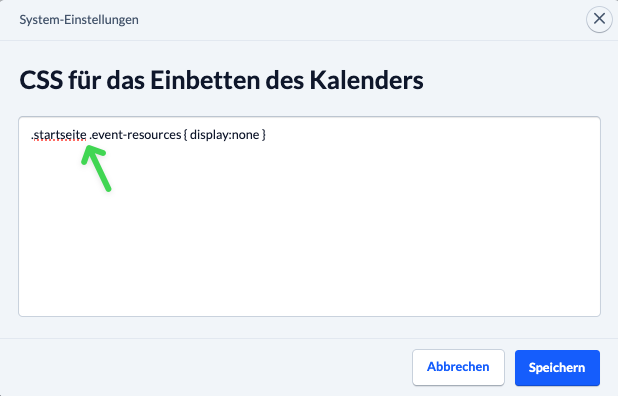Click the word CSS in the heading
618x396 pixels.
(x=41, y=80)
